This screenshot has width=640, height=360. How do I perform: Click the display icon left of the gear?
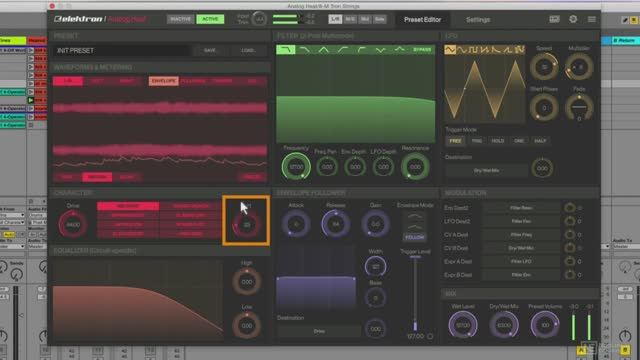pyautogui.click(x=554, y=19)
